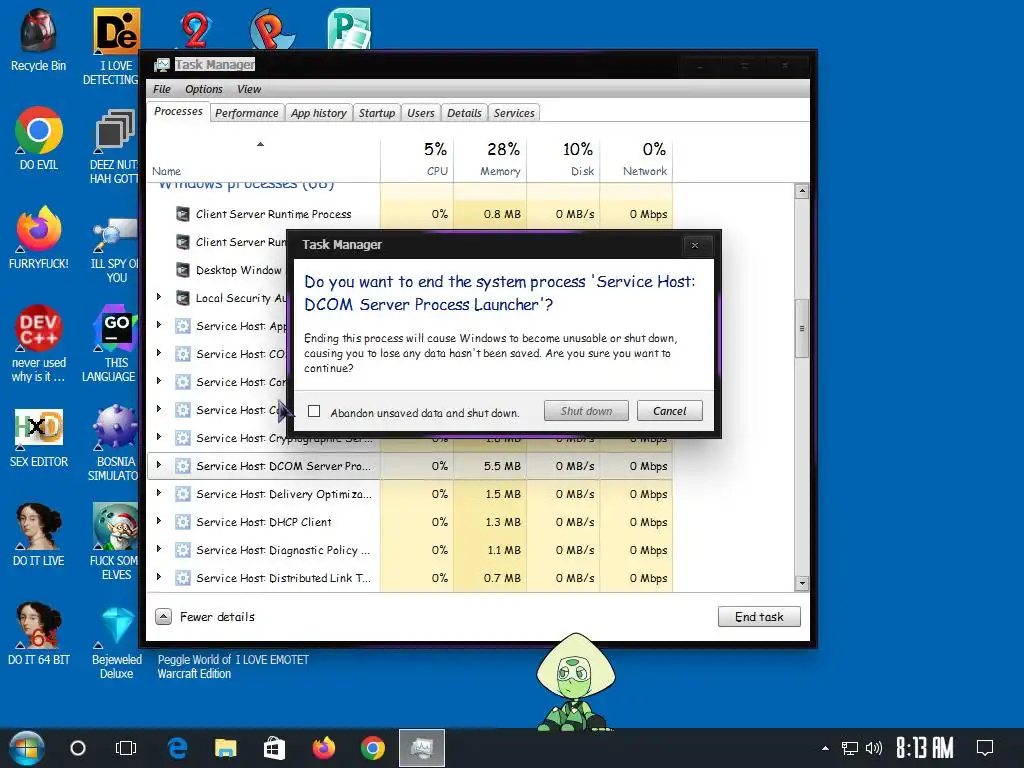This screenshot has height=768, width=1024.
Task: Expand Service Host: Delivery Optimization row
Action: [x=159, y=493]
